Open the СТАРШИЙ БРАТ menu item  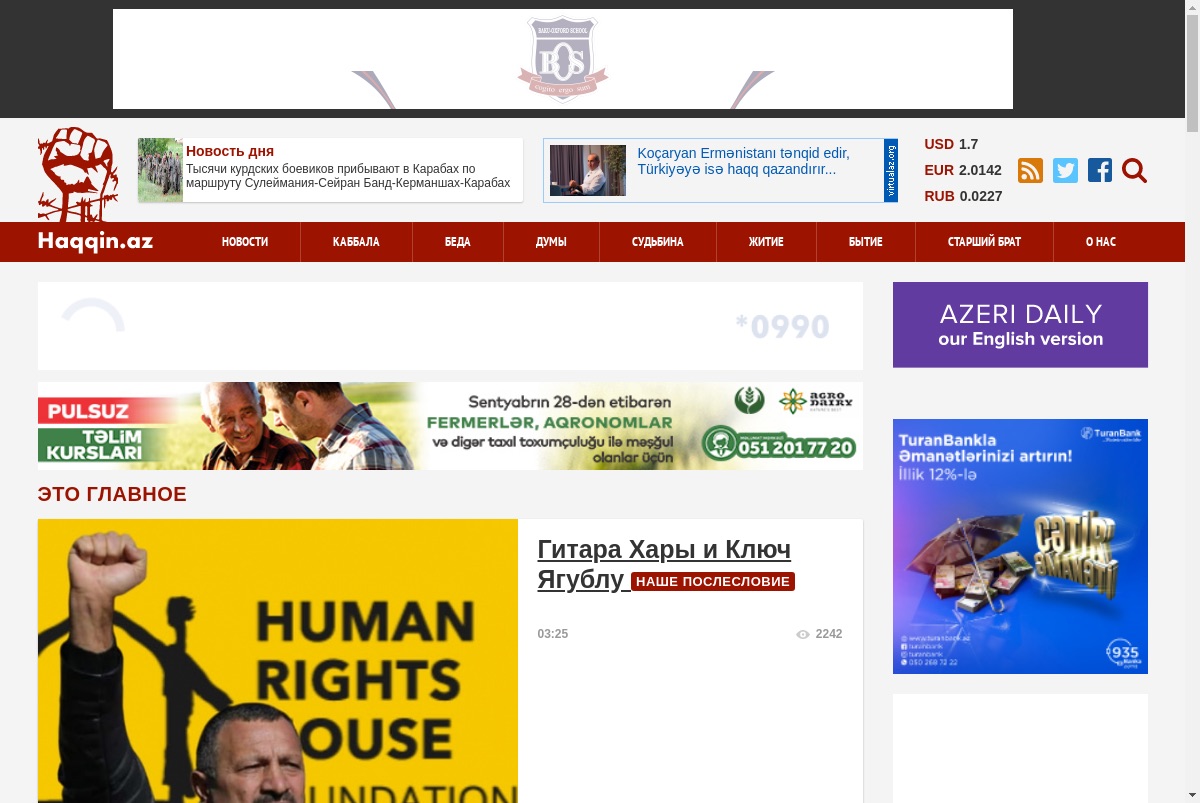984,242
